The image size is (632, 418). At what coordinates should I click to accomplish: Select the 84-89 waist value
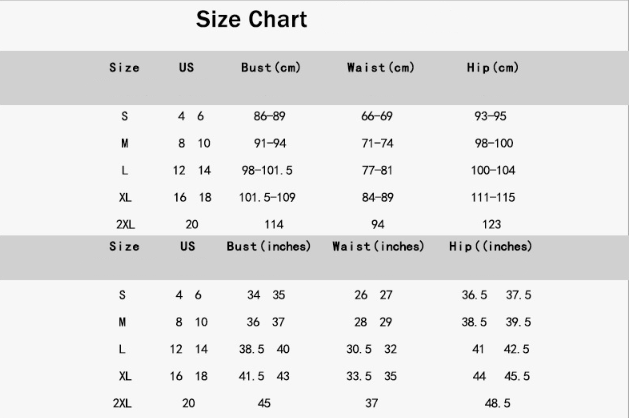(x=377, y=198)
